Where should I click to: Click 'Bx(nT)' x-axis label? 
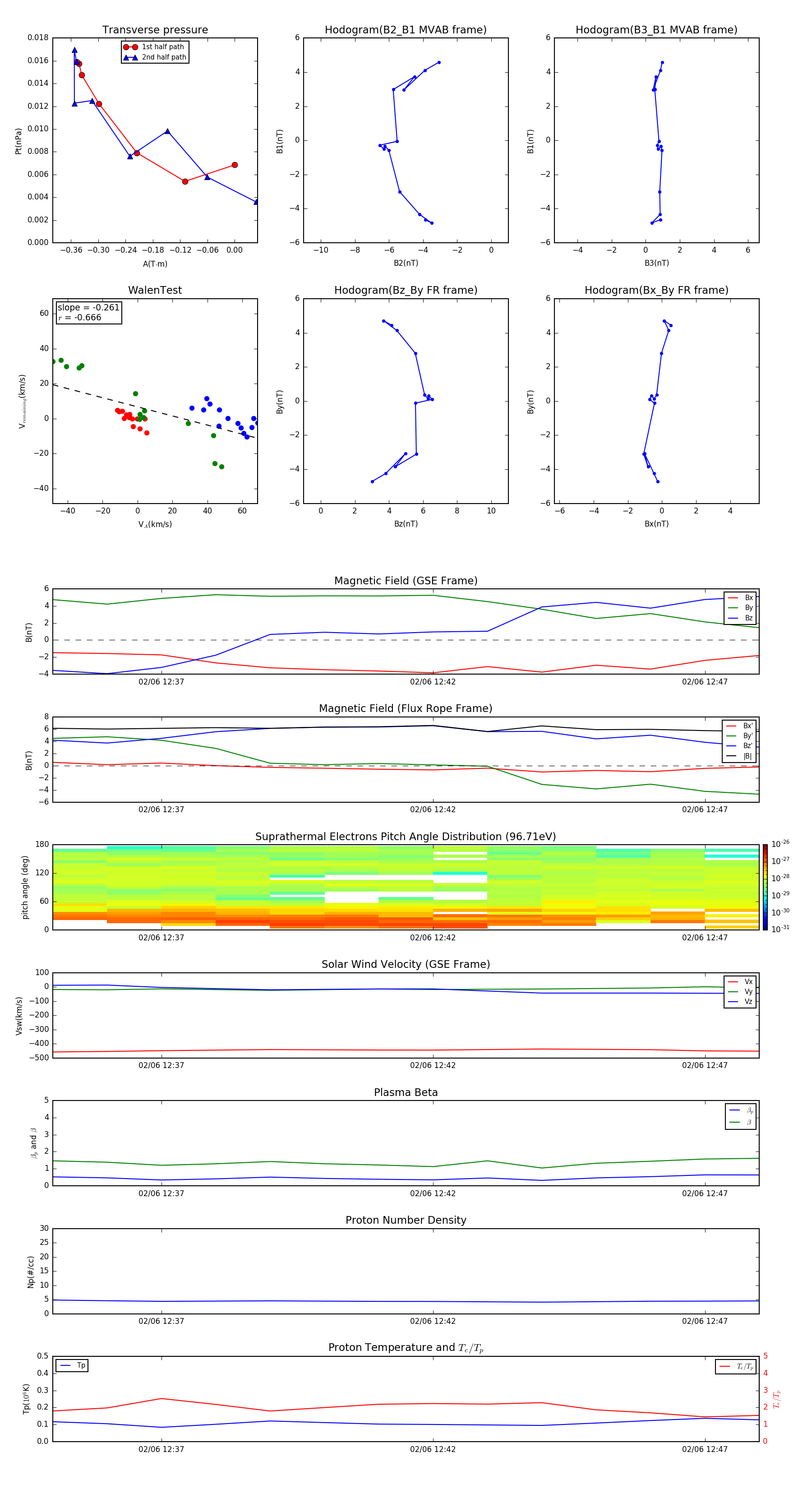656,524
